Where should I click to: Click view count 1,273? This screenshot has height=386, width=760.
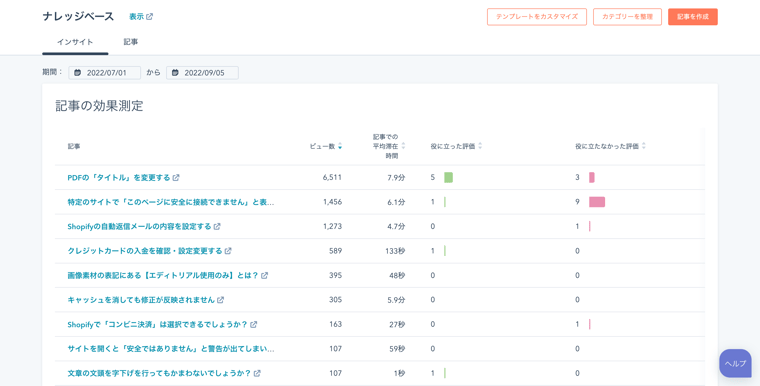332,226
